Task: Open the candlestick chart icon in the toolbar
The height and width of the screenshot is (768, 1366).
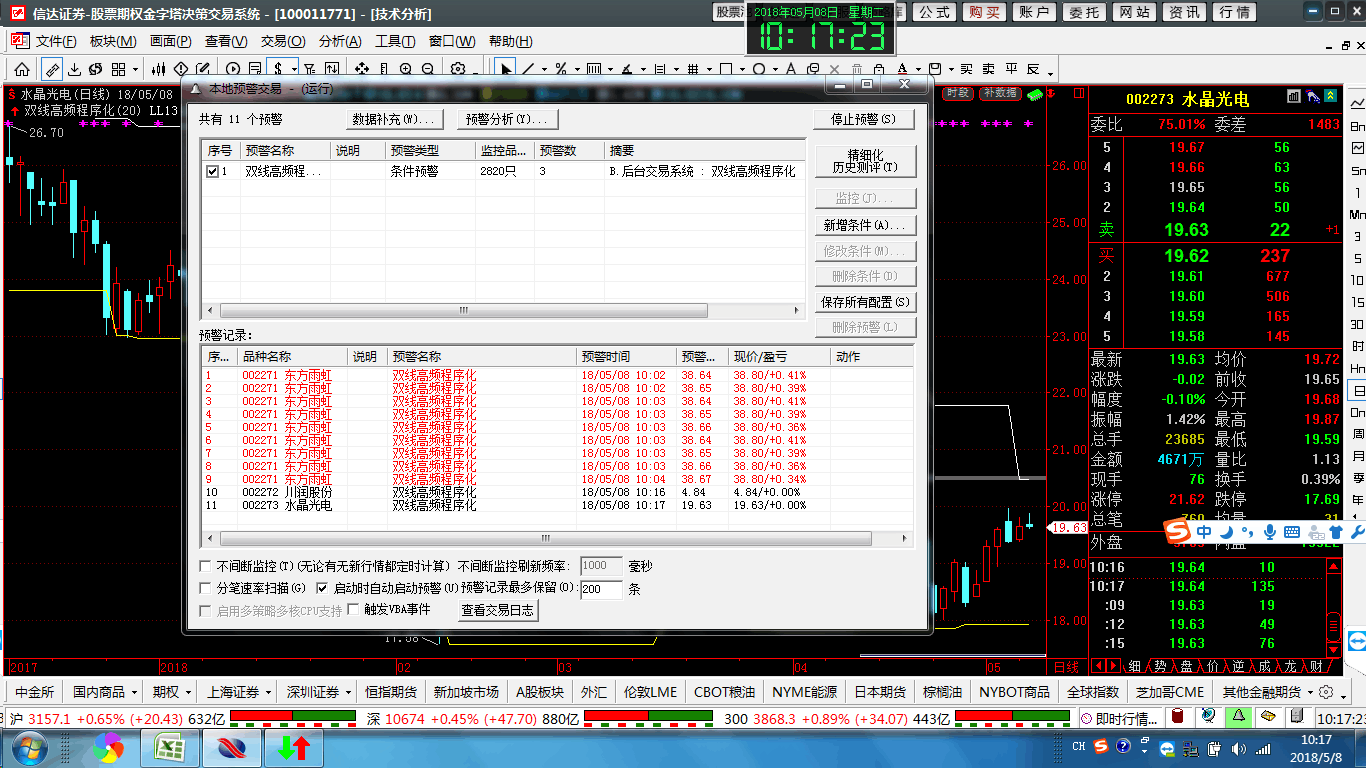Action: [x=158, y=69]
